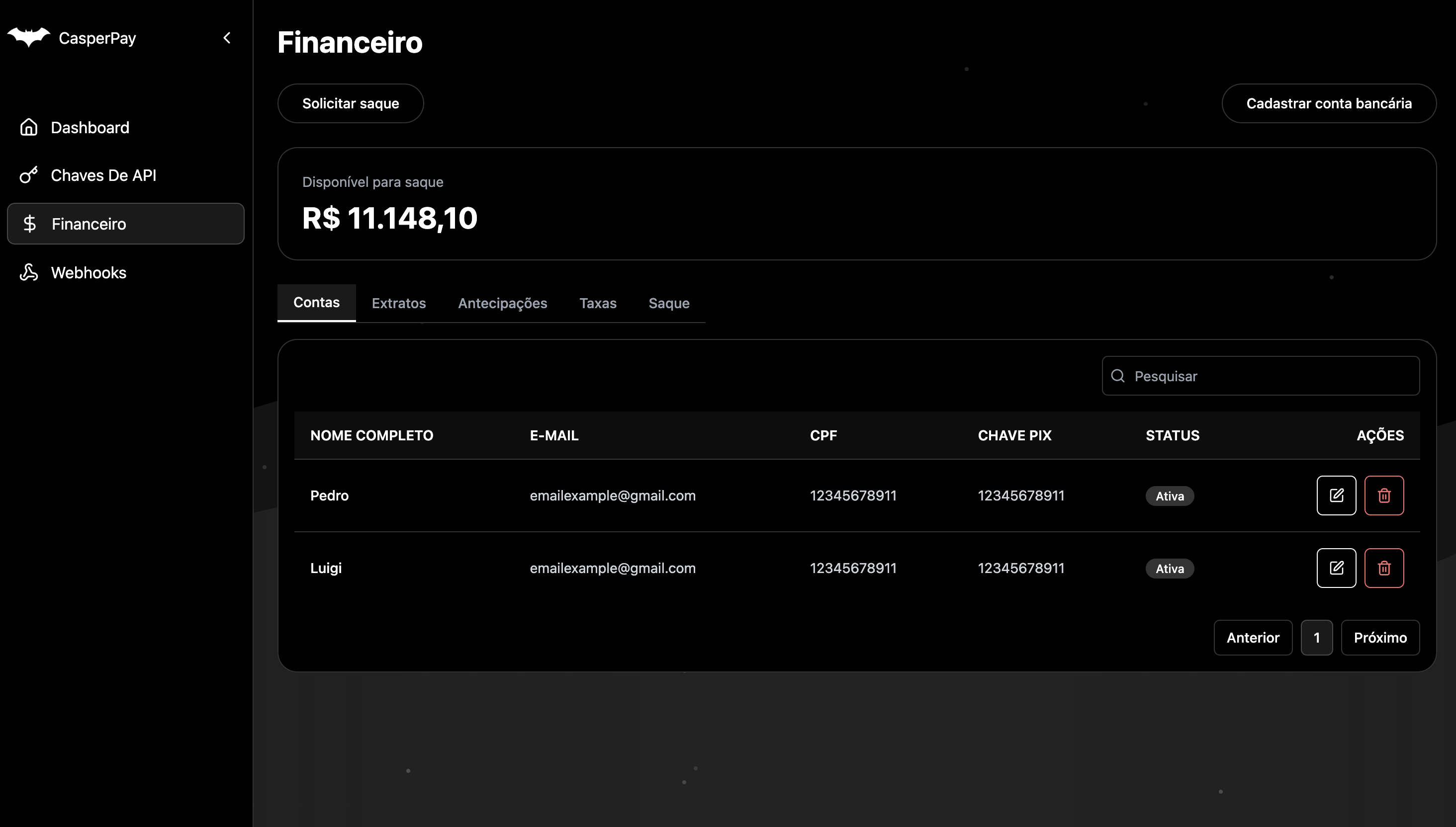Screen dimensions: 1456x827
Task: Click the name Pedro in table
Action: coord(330,496)
